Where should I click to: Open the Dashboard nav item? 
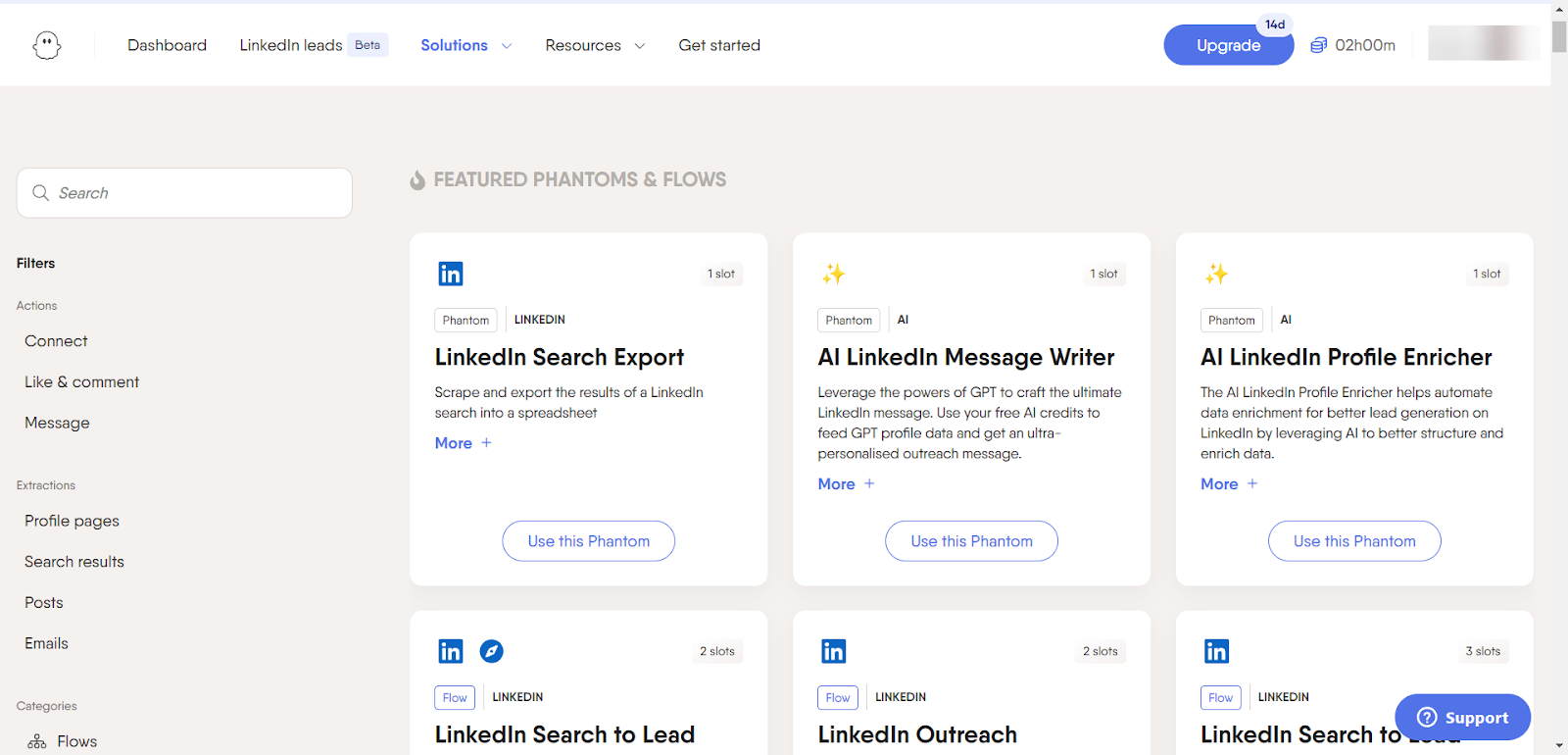[x=168, y=45]
